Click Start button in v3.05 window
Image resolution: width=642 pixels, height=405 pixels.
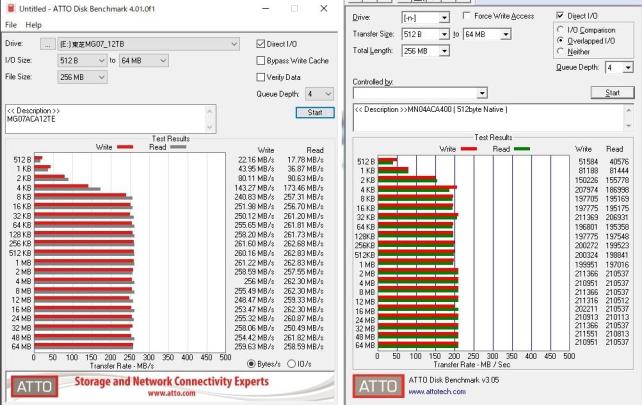pos(612,93)
